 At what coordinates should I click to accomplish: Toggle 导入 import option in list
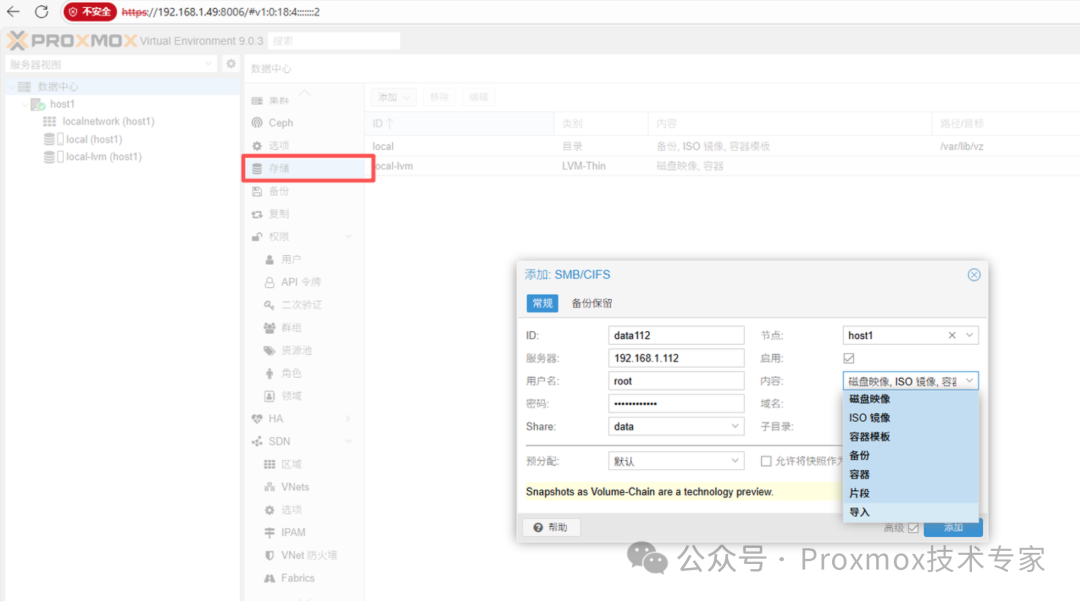(911, 512)
